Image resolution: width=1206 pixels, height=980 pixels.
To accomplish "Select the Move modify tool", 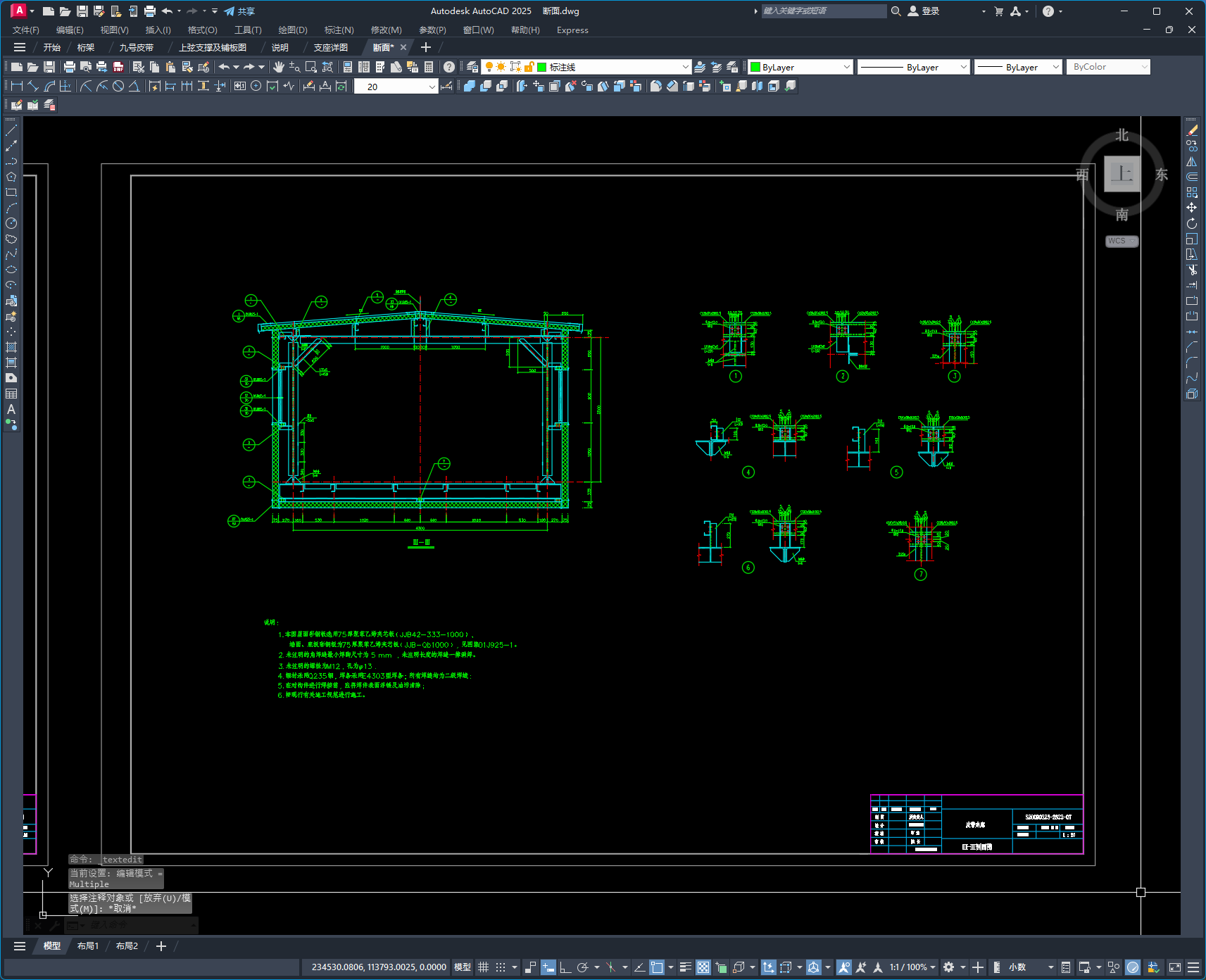I will 1192,208.
